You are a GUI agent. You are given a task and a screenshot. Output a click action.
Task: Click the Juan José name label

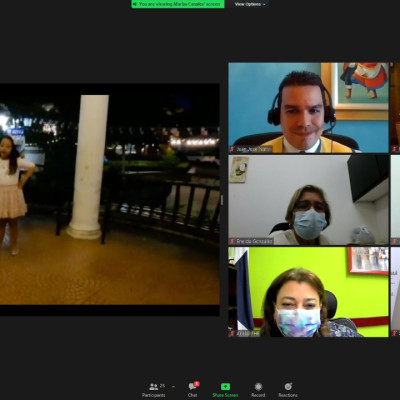pos(254,149)
